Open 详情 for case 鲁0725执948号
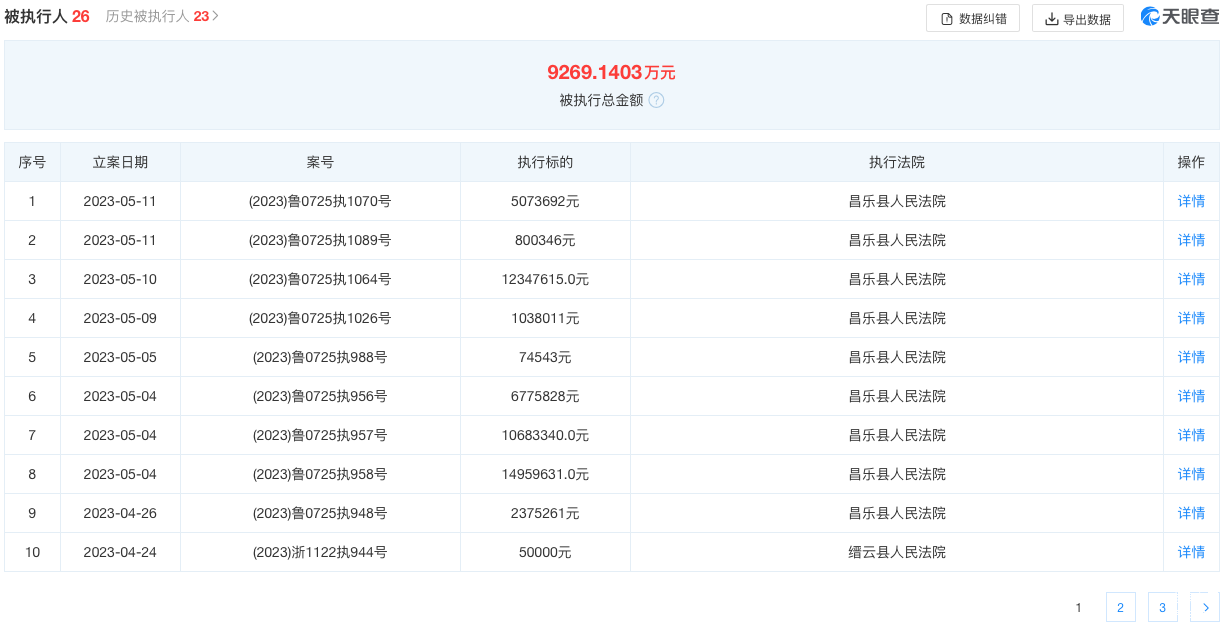 point(1191,513)
